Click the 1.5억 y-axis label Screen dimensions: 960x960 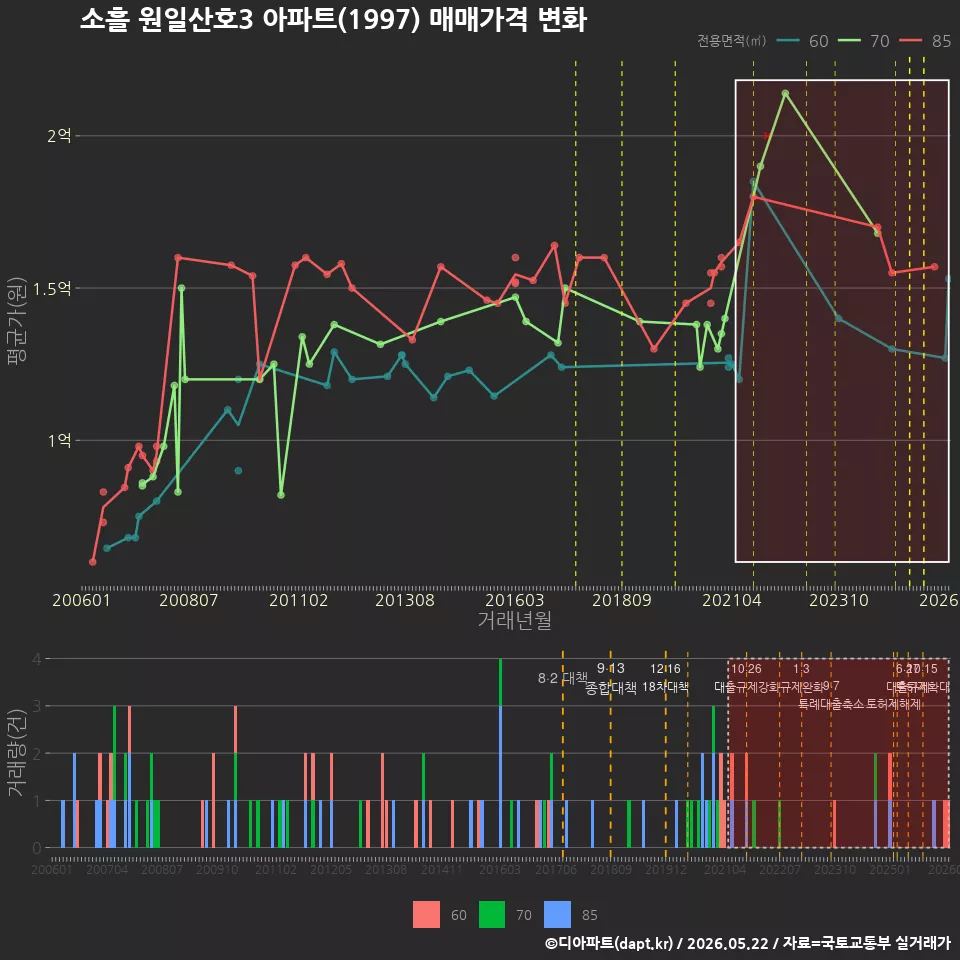click(52, 288)
